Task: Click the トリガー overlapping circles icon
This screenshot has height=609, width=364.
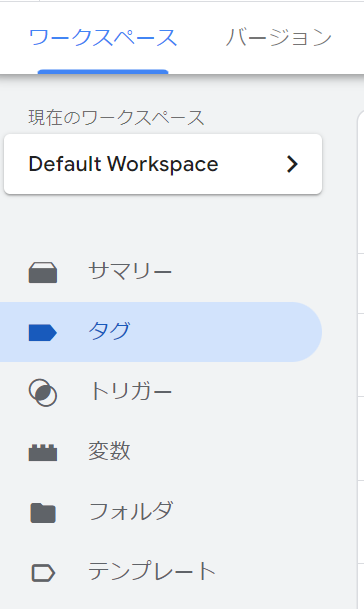Action: (x=43, y=393)
